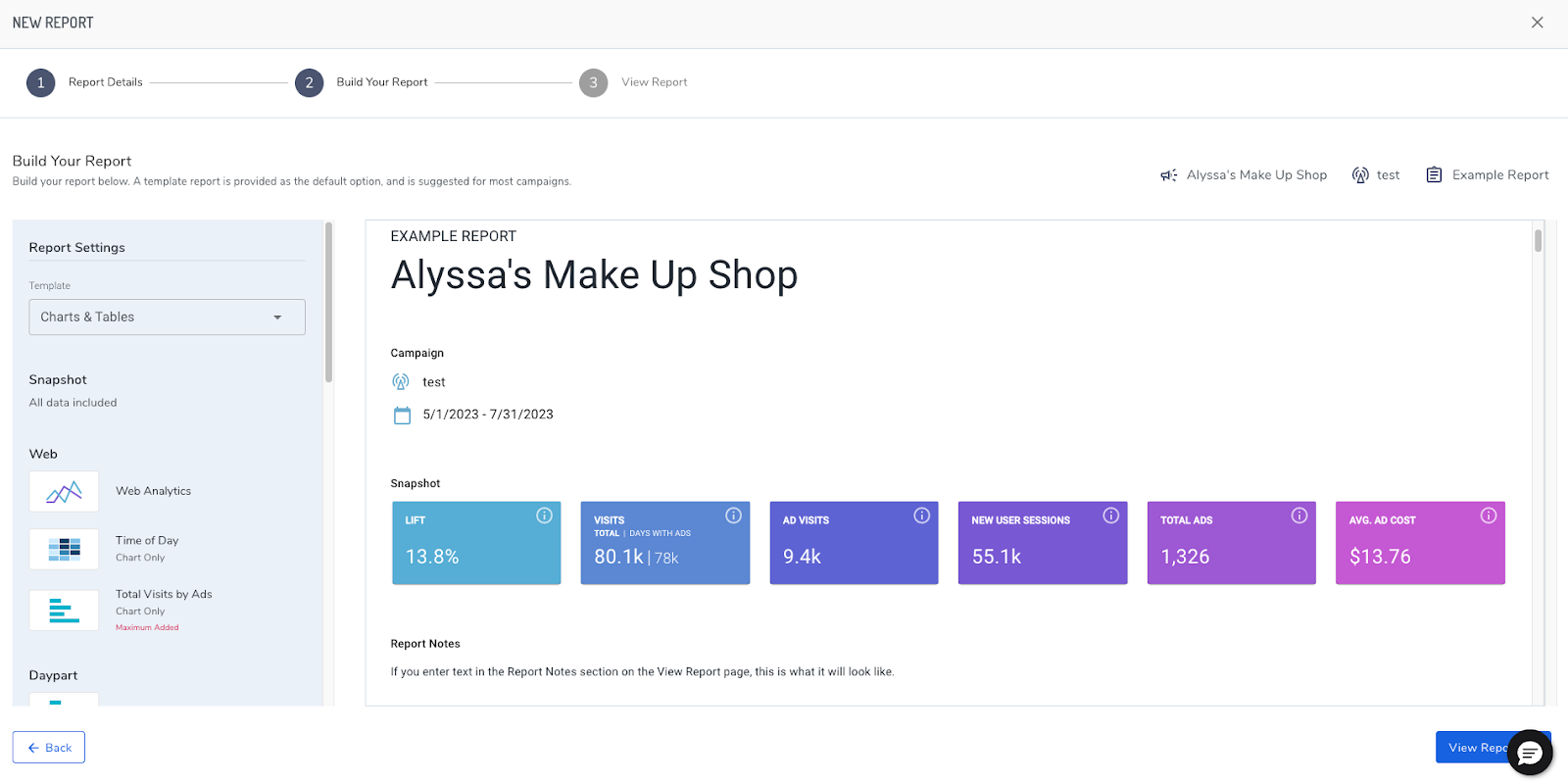Click info icon on Avg. Ad Cost card

(1488, 515)
